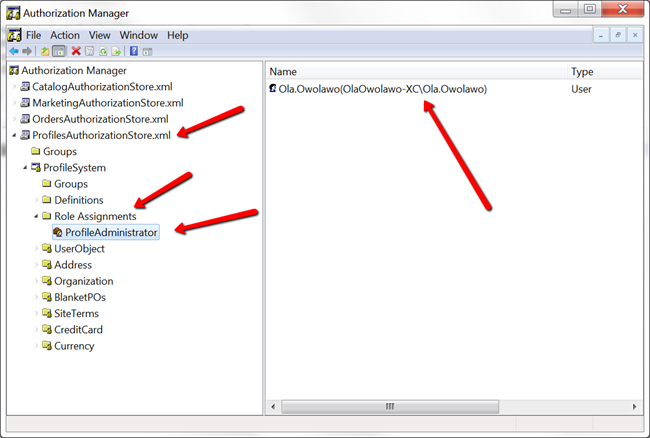Image resolution: width=650 pixels, height=438 pixels.
Task: Click the title bar Authorization Manager icon
Action: coord(13,13)
